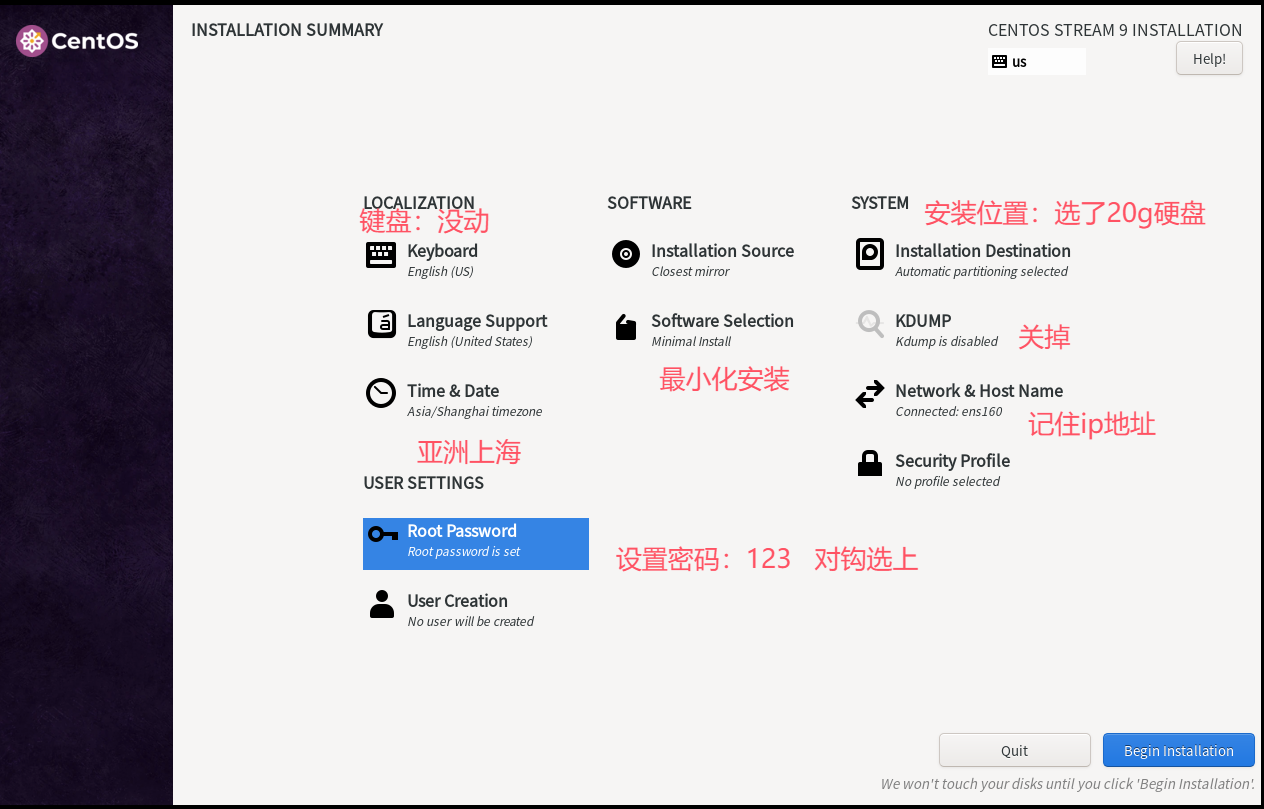This screenshot has height=809, width=1264.
Task: Click the Language Support icon
Action: 381,324
